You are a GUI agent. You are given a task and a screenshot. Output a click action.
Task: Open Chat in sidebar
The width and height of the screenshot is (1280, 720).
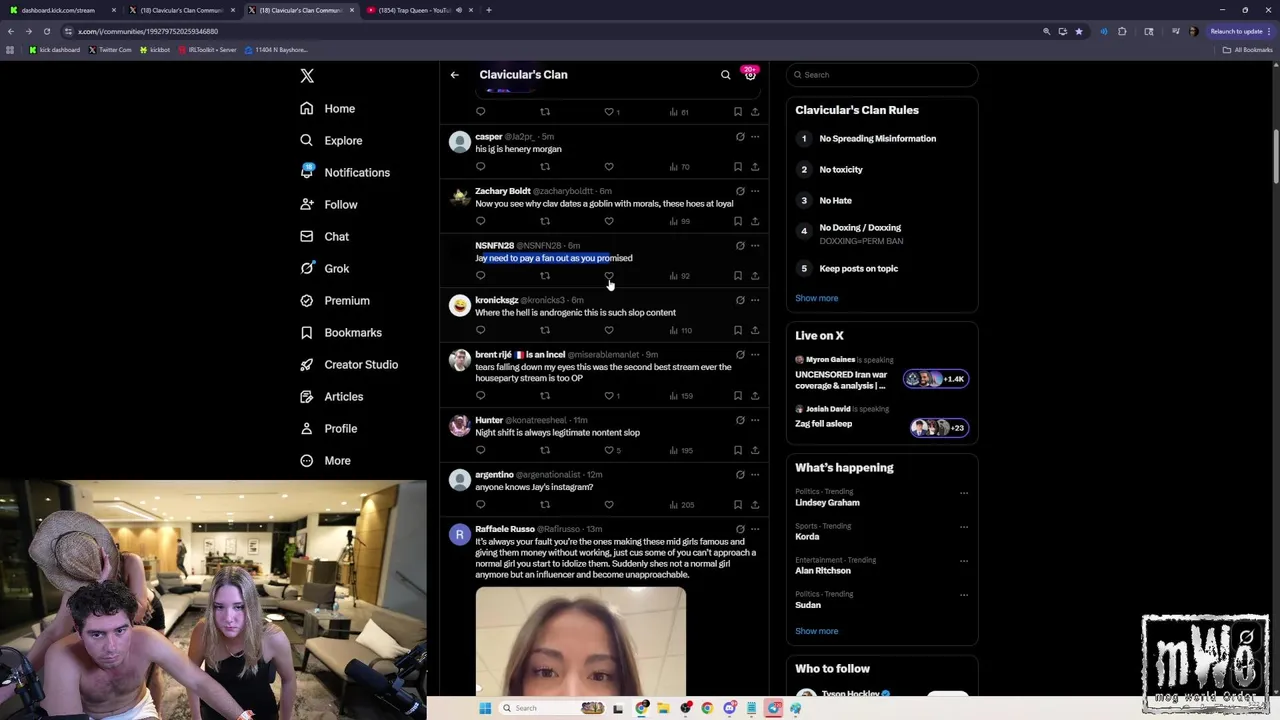pyautogui.click(x=324, y=236)
